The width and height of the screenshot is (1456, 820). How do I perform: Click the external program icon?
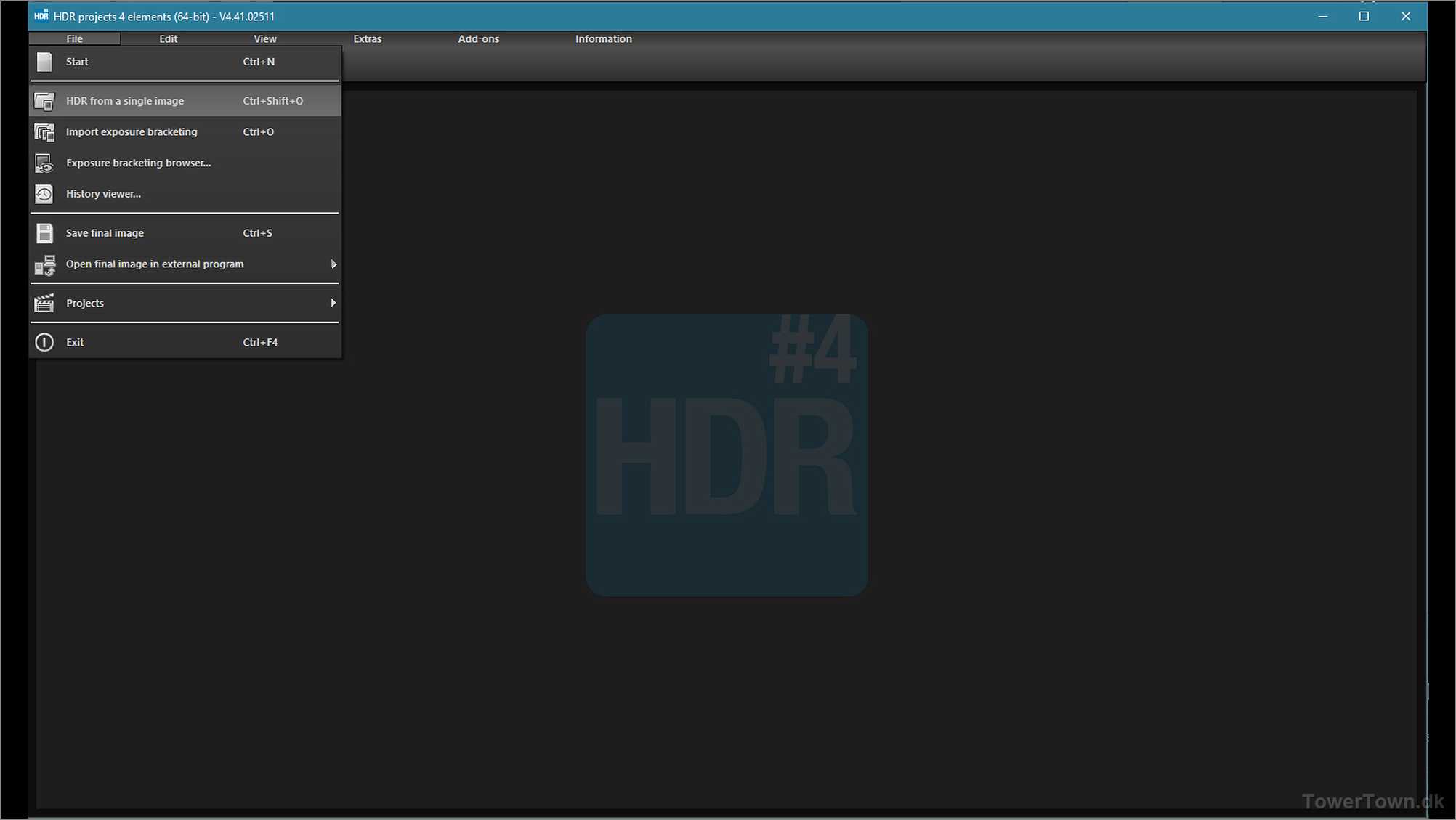(x=44, y=265)
